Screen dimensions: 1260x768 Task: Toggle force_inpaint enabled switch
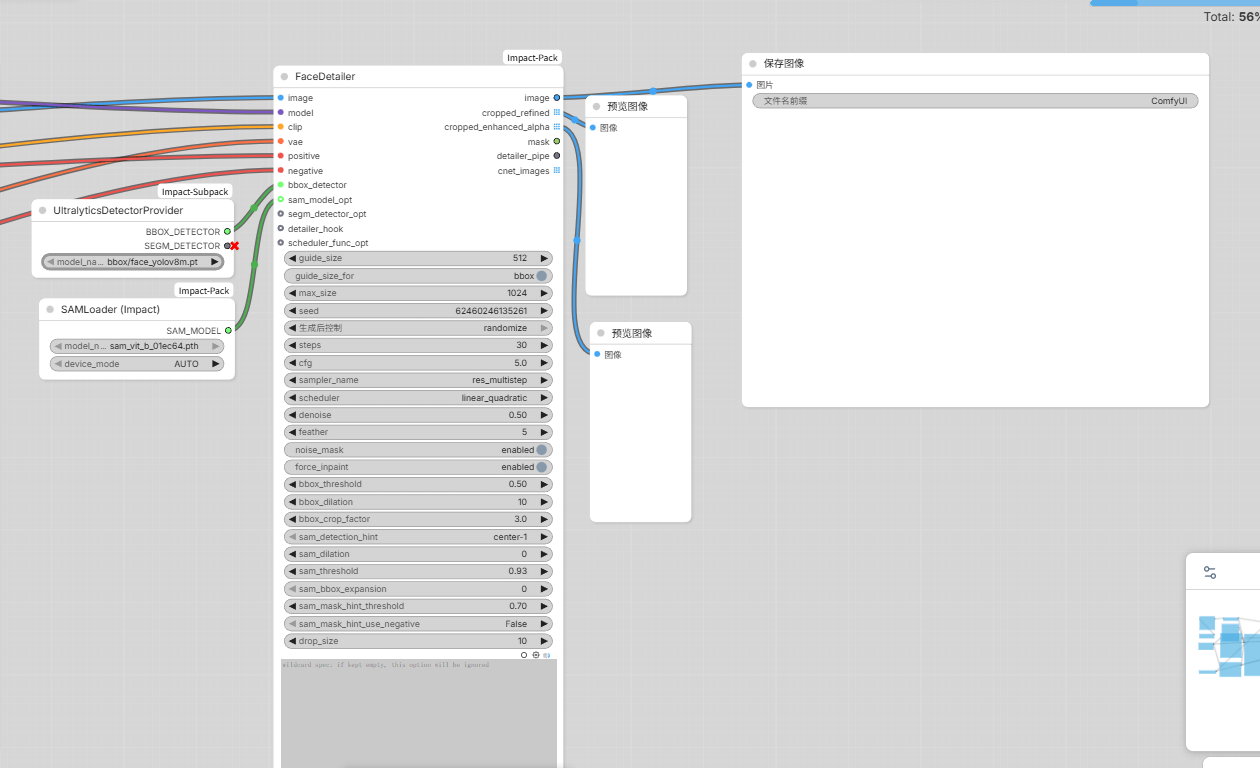[x=541, y=467]
